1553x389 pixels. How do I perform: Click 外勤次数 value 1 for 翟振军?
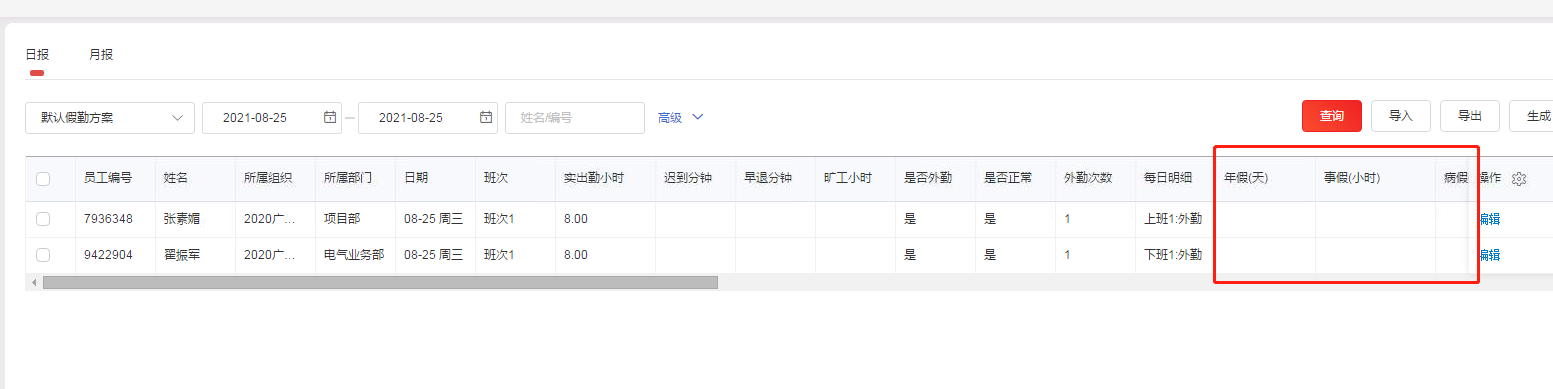[x=1067, y=255]
